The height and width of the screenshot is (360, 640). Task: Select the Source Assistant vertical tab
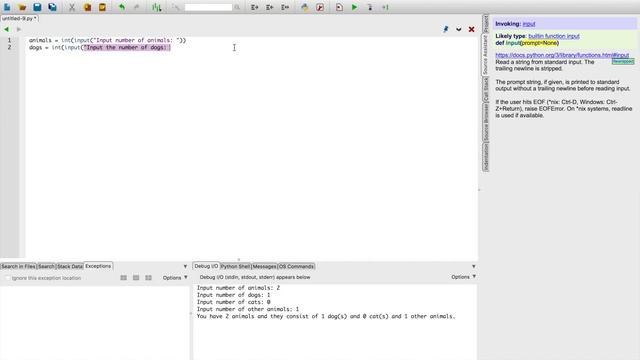tap(486, 55)
